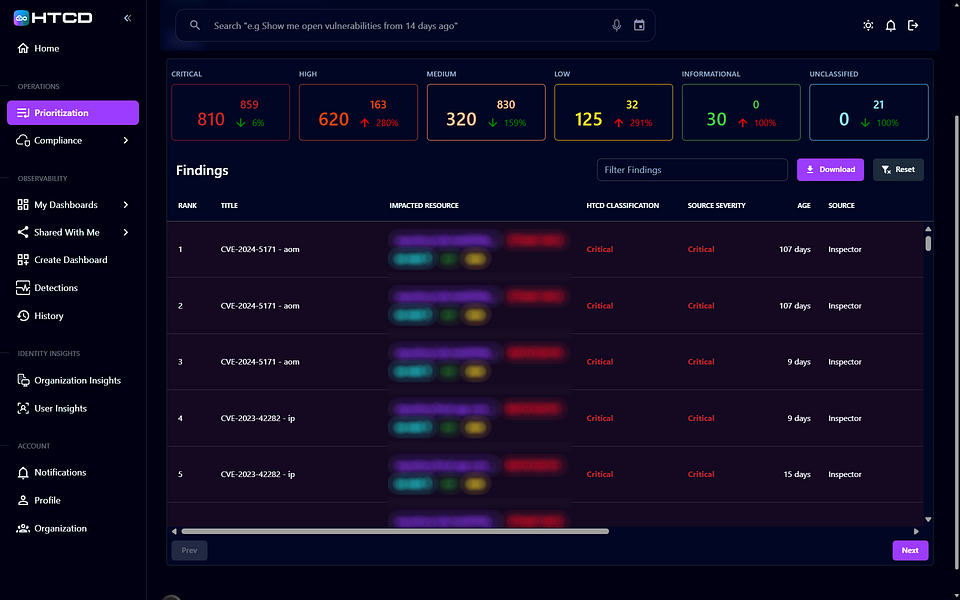Toggle the theme using the sun icon
Image resolution: width=960 pixels, height=600 pixels.
(868, 25)
